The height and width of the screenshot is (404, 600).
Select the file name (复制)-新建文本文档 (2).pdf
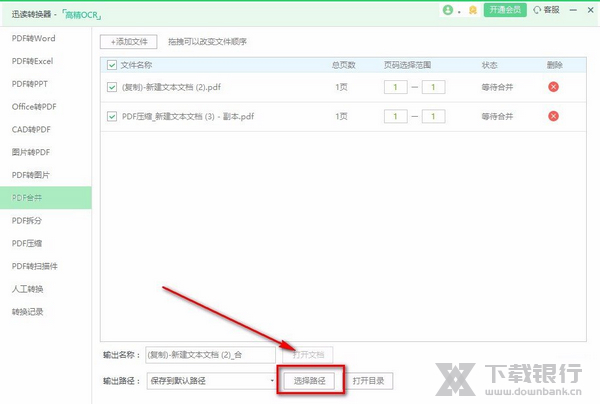(171, 87)
